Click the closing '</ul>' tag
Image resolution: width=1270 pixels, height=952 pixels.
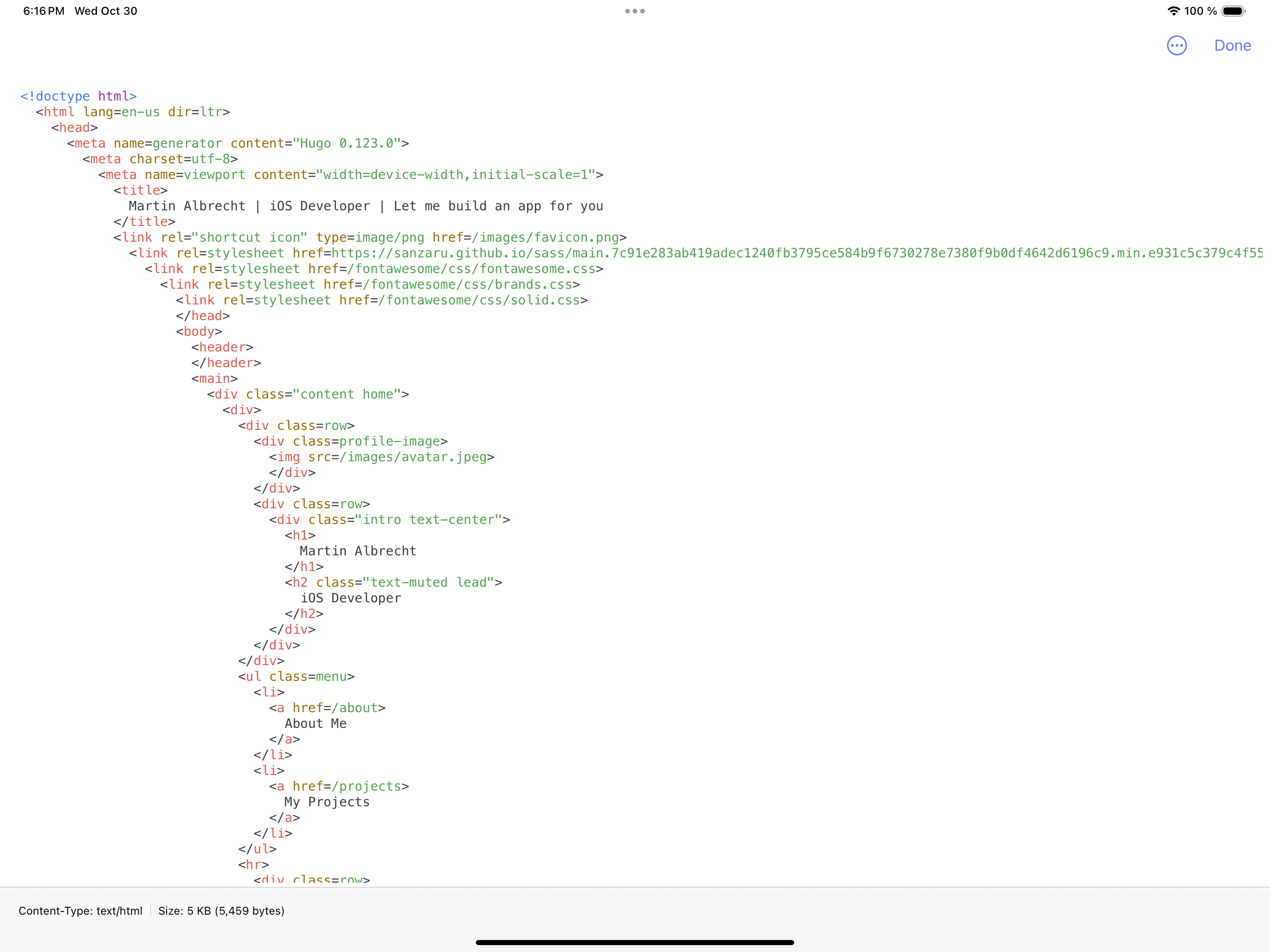click(257, 849)
